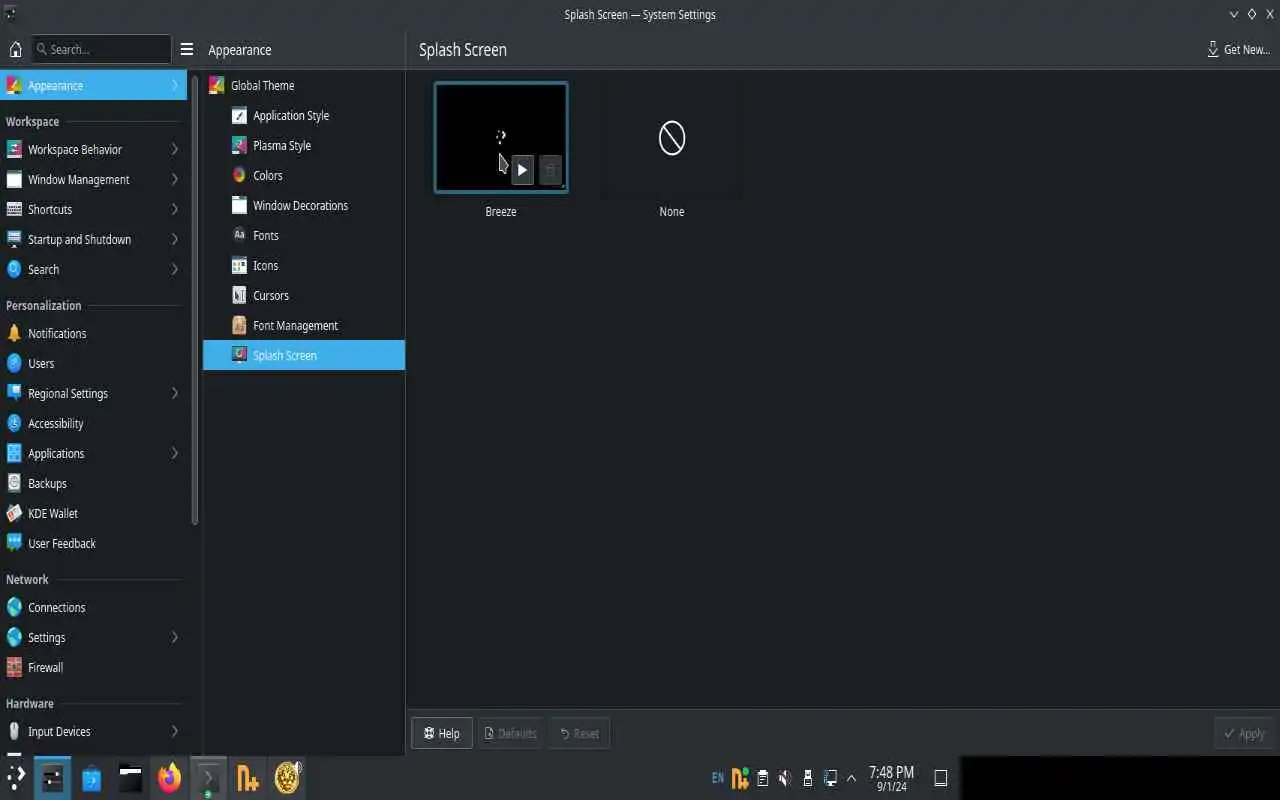This screenshot has width=1280, height=800.
Task: Click the Notifications bell icon
Action: pyautogui.click(x=14, y=334)
